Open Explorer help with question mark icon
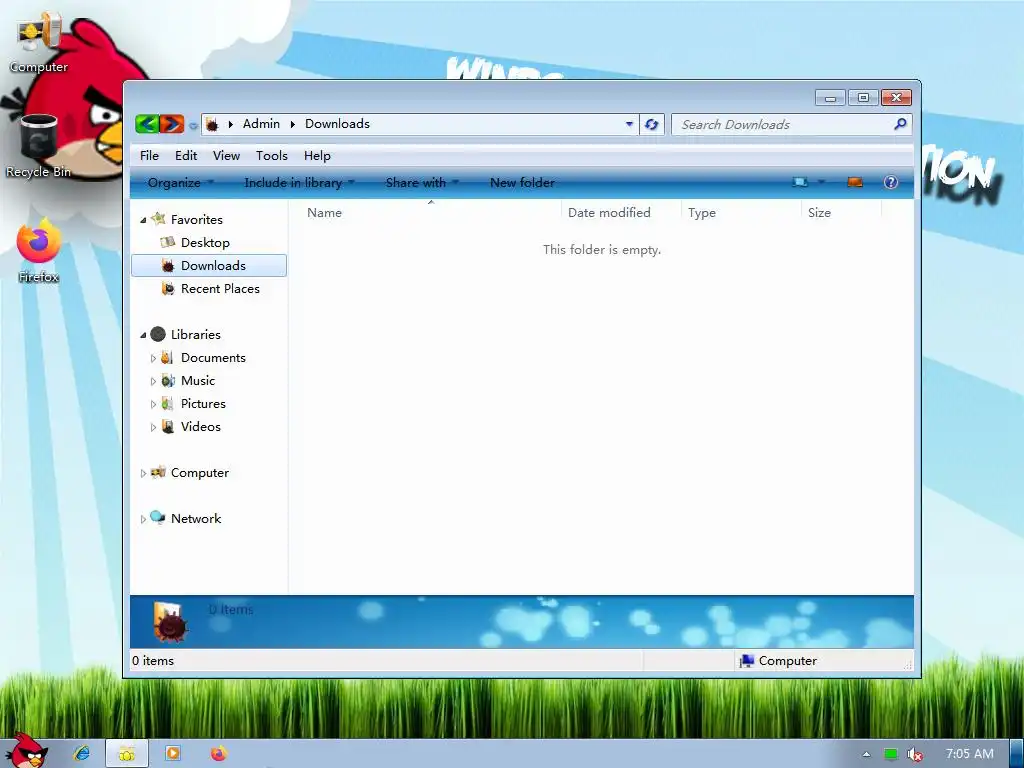This screenshot has width=1024, height=768. [x=891, y=182]
